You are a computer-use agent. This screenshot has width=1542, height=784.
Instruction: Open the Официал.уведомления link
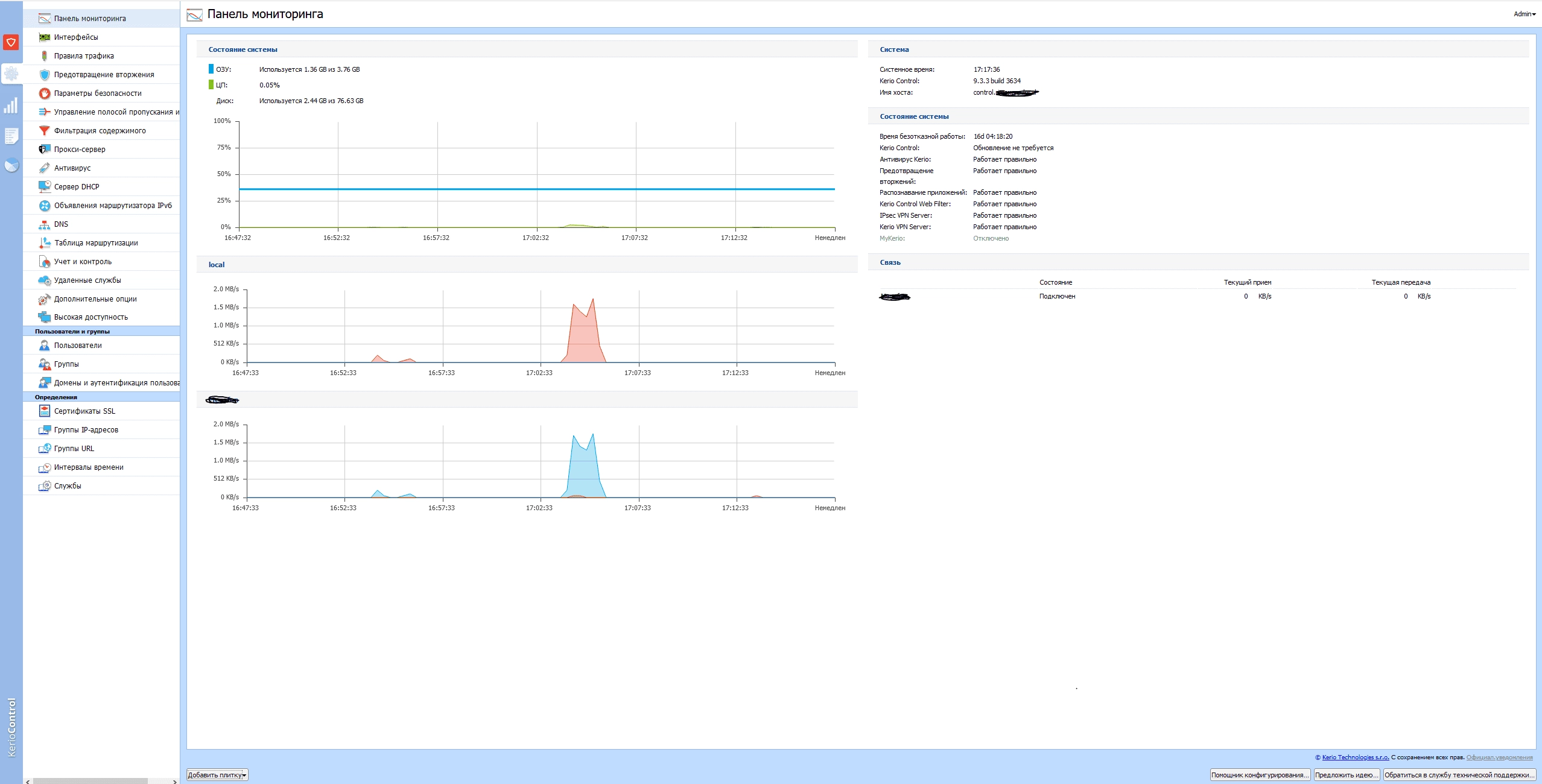1500,757
